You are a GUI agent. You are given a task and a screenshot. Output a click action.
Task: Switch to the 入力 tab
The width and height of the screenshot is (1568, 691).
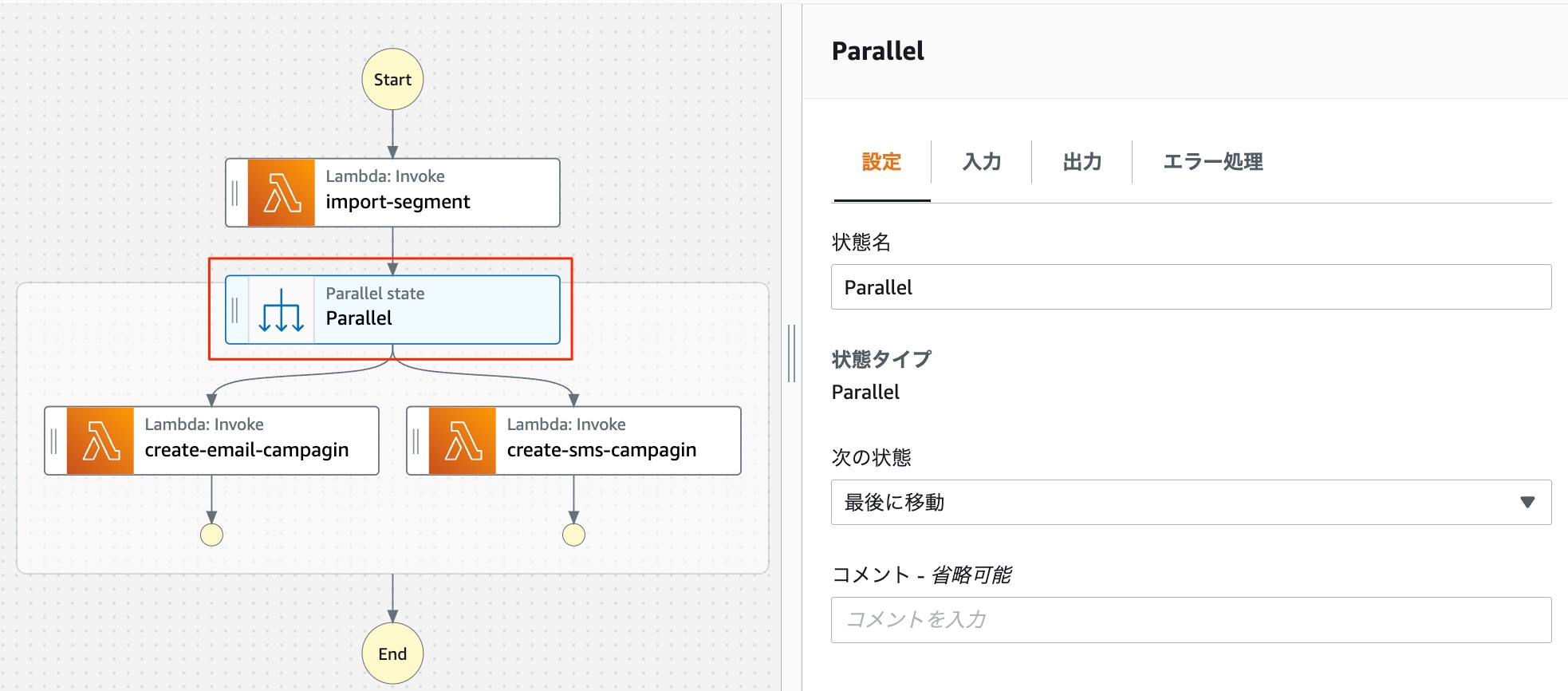coord(982,162)
